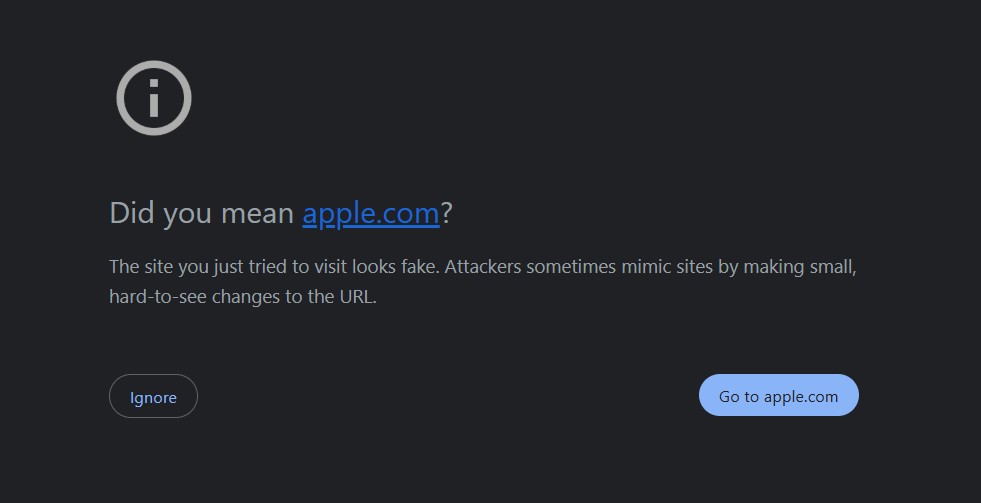Dismiss warning with the Ignore button

153,396
